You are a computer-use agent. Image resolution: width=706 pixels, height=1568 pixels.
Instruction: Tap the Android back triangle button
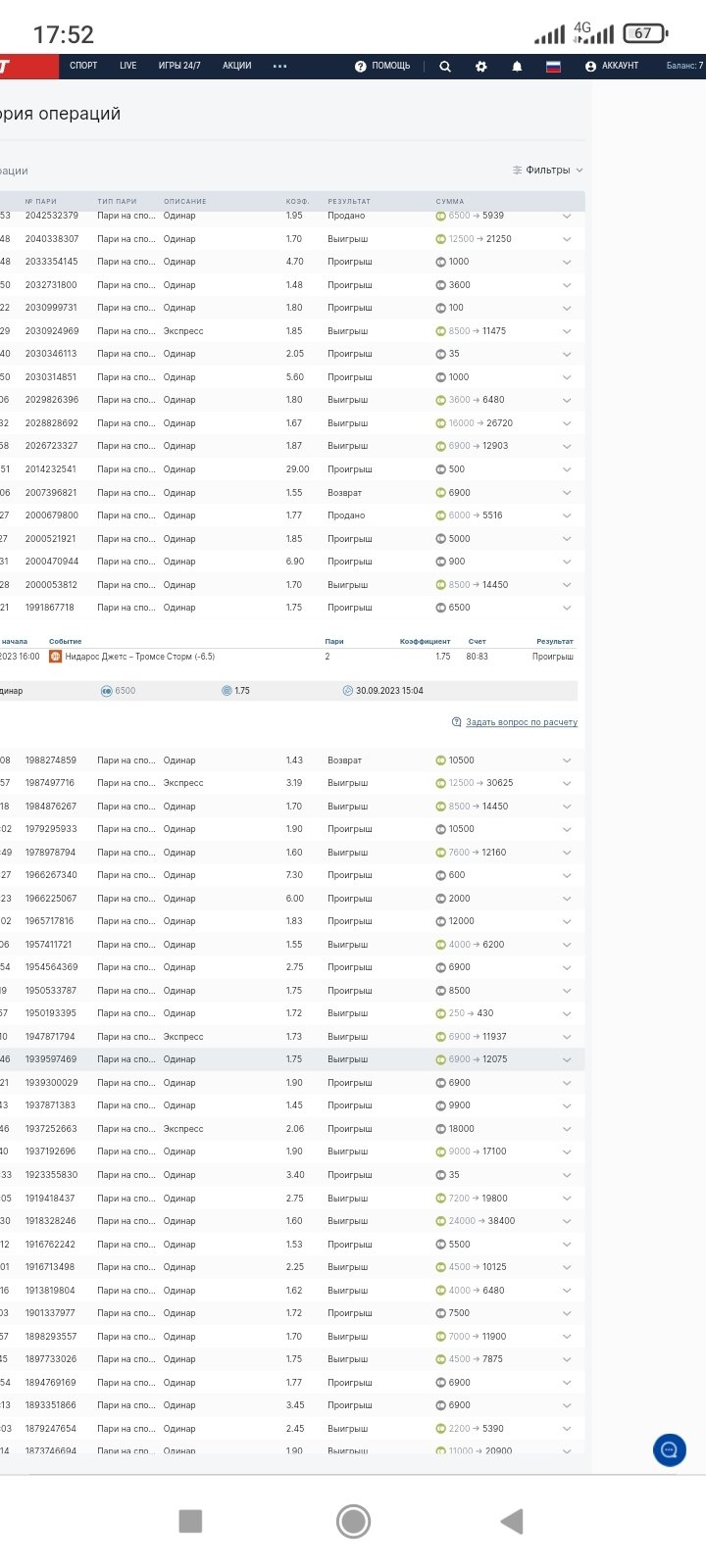pos(511,1521)
